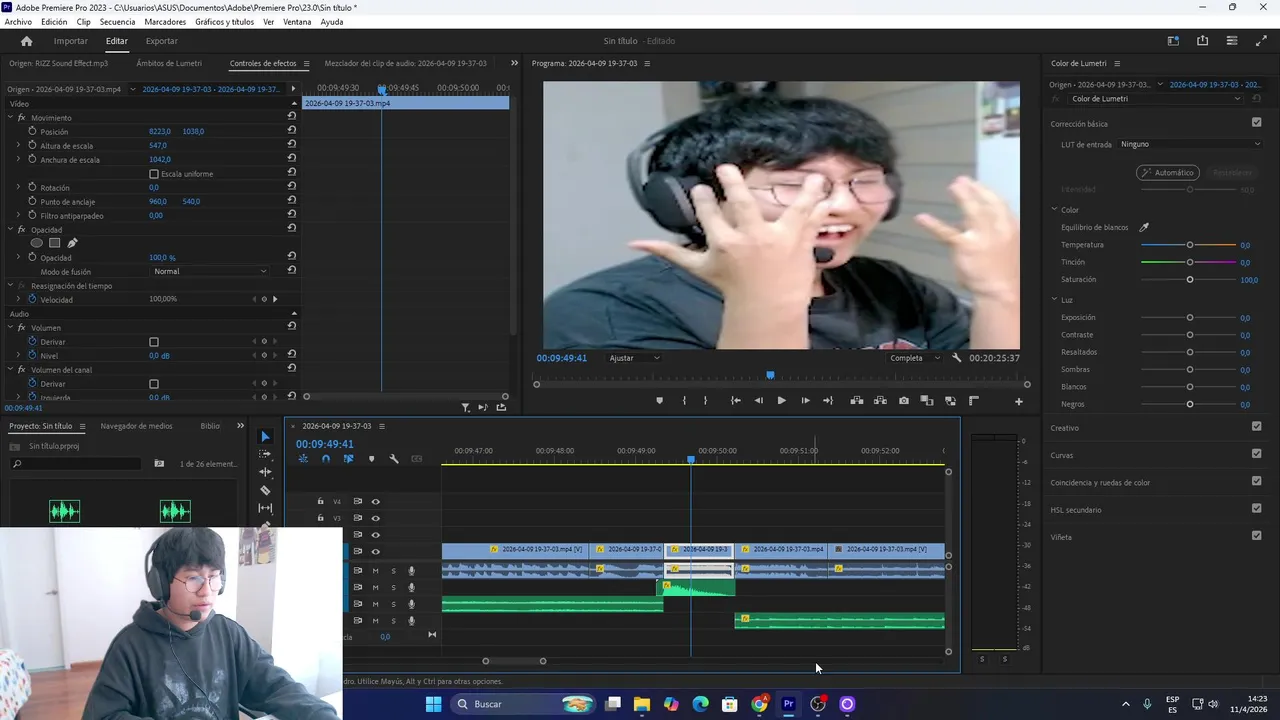Toggle Linked Selection in timeline
Viewport: 1280px width, 720px height.
(x=348, y=459)
